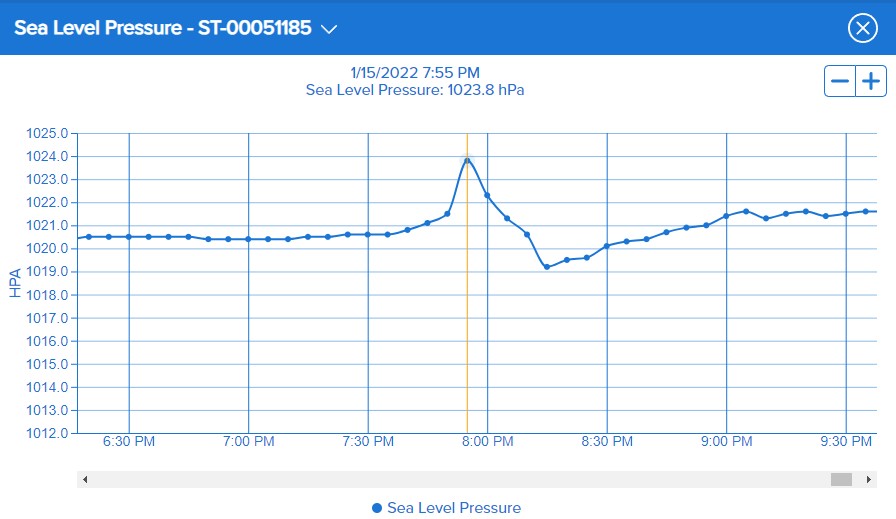Expand the chevron beside the ST-00051185 title

pyautogui.click(x=329, y=29)
